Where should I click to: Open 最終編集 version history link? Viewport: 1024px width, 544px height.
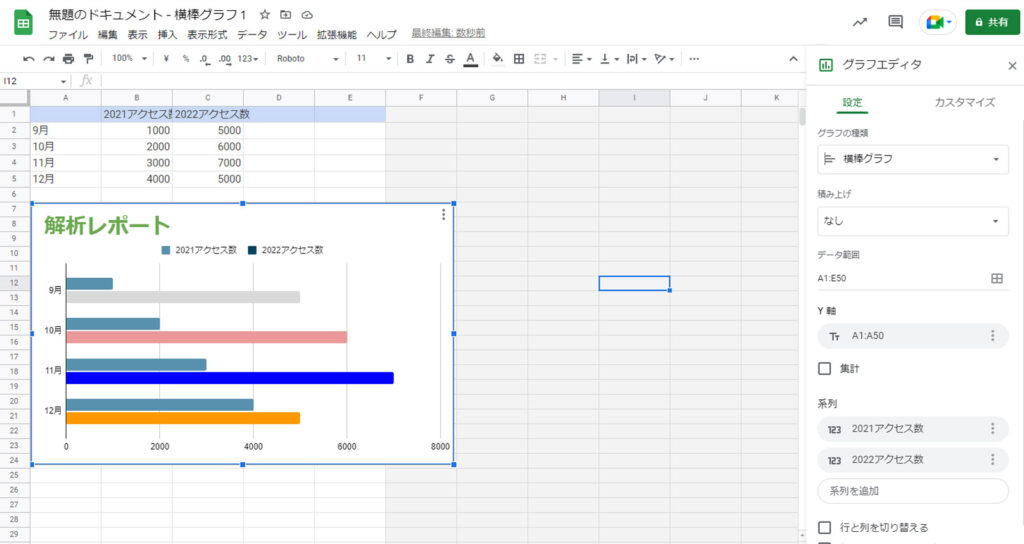coord(448,33)
